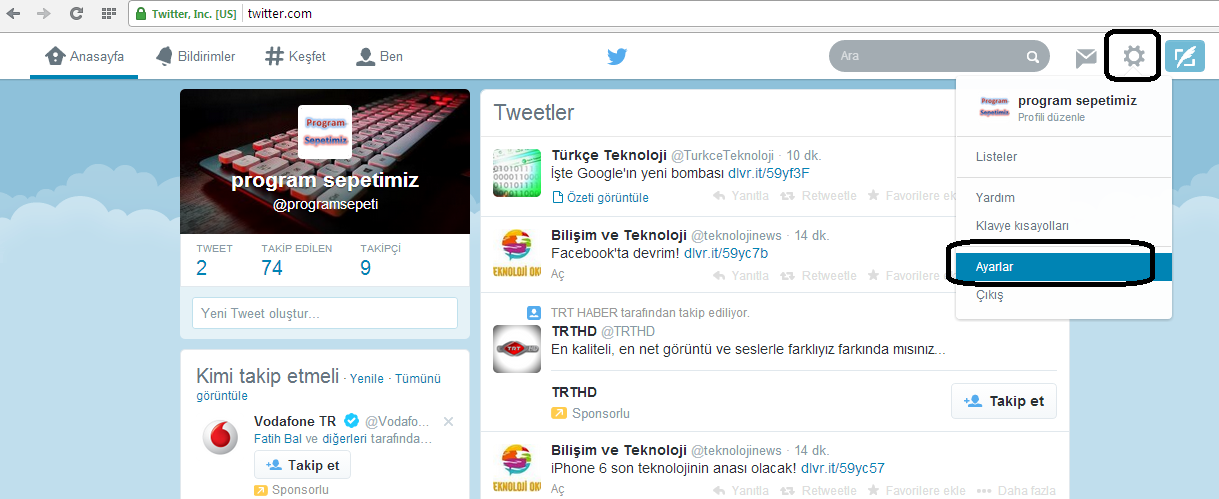This screenshot has width=1219, height=499.
Task: Dismiss Vodafone TR suggestion with X
Action: pos(448,421)
